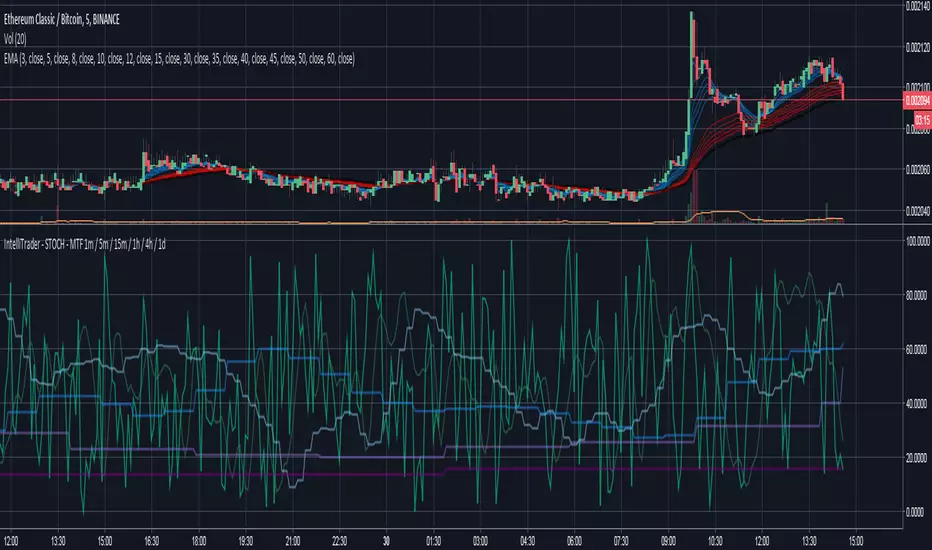932x550 pixels.
Task: Select the 10:30 time axis marker
Action: [x=715, y=541]
